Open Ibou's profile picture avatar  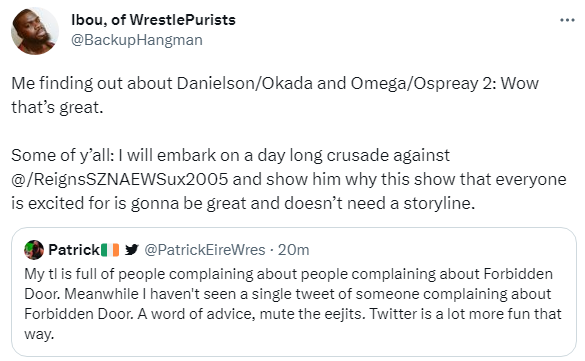pyautogui.click(x=35, y=31)
